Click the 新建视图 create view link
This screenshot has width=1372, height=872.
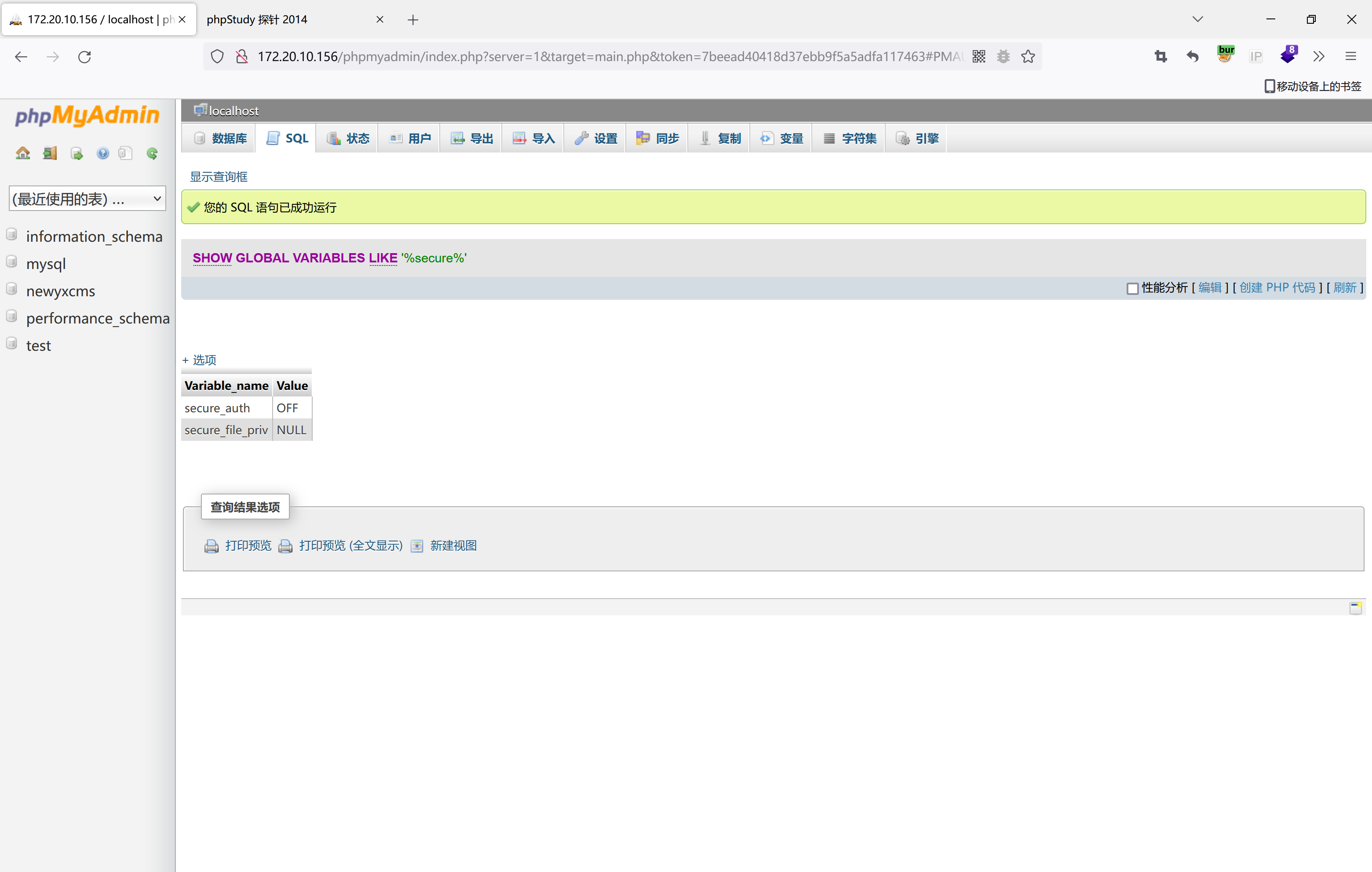(x=453, y=545)
